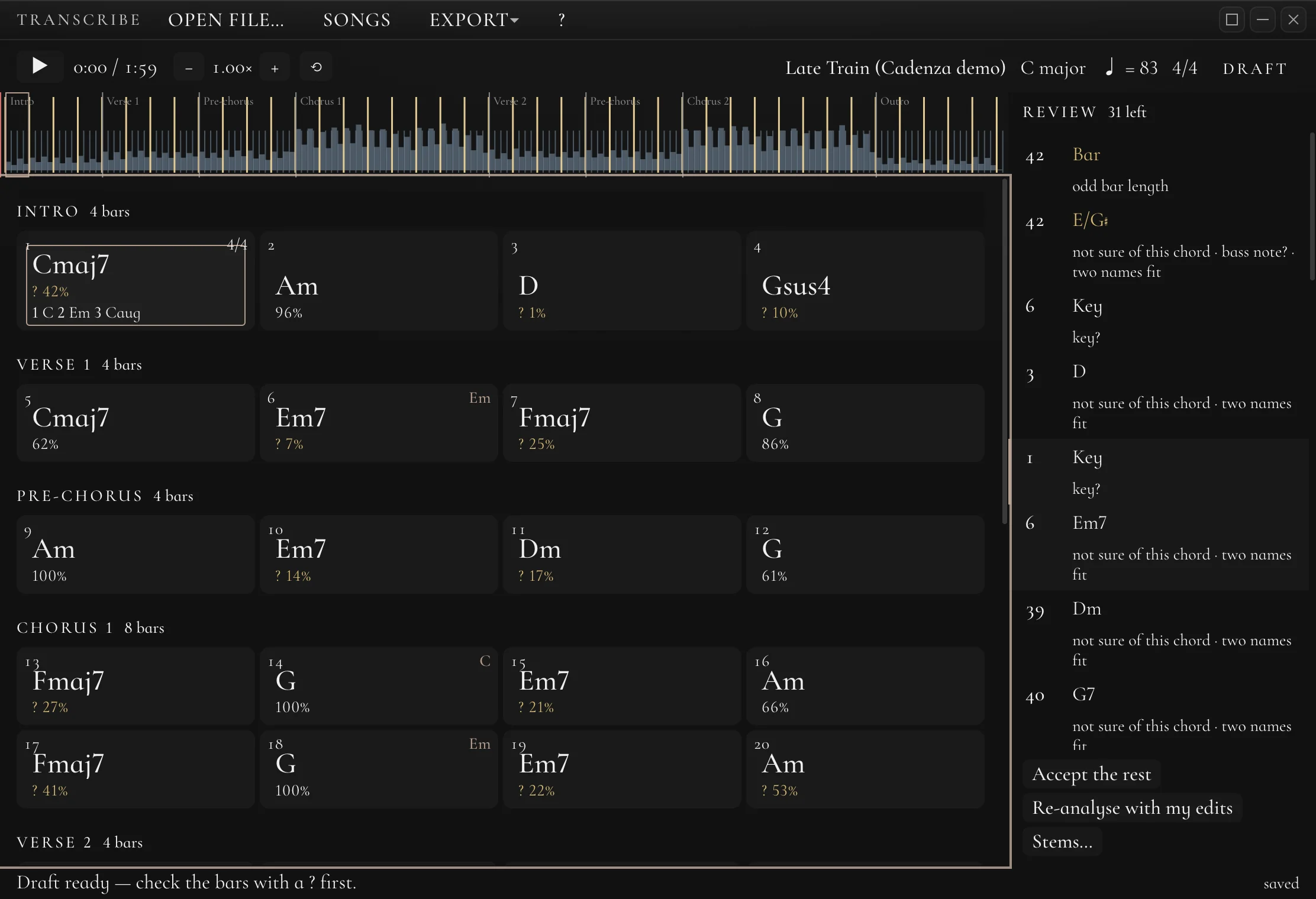Open the Stems… dialog
Viewport: 1316px width, 899px height.
tap(1063, 841)
